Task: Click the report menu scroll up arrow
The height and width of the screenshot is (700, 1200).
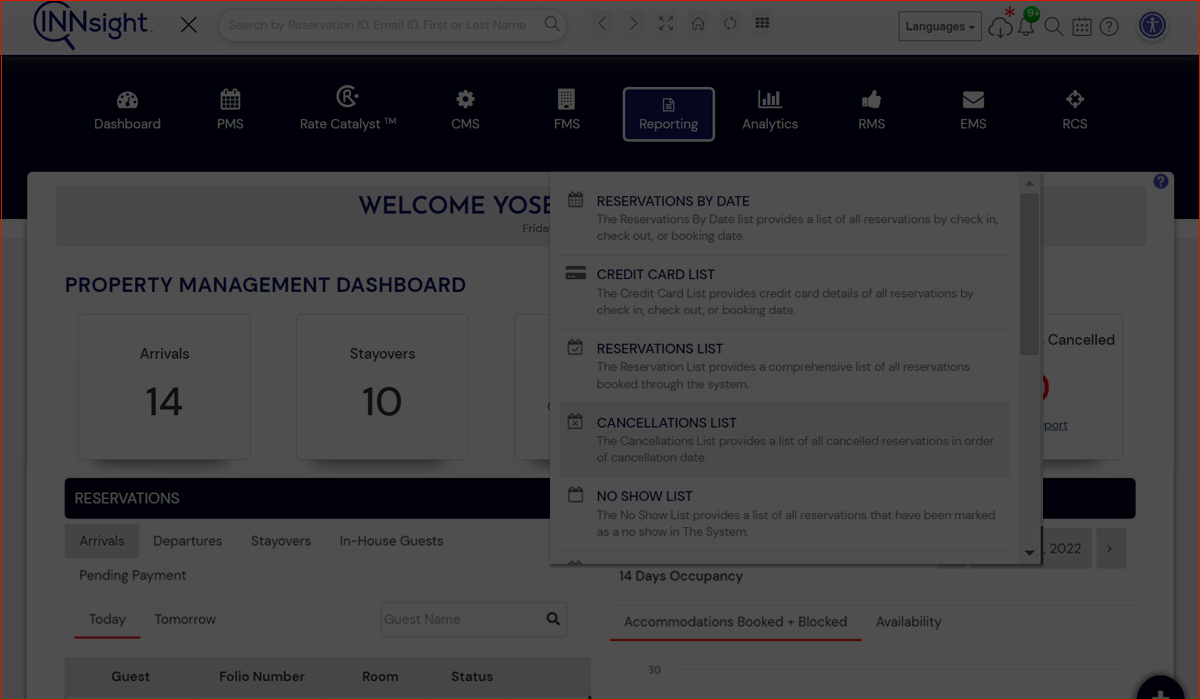Action: (1029, 183)
